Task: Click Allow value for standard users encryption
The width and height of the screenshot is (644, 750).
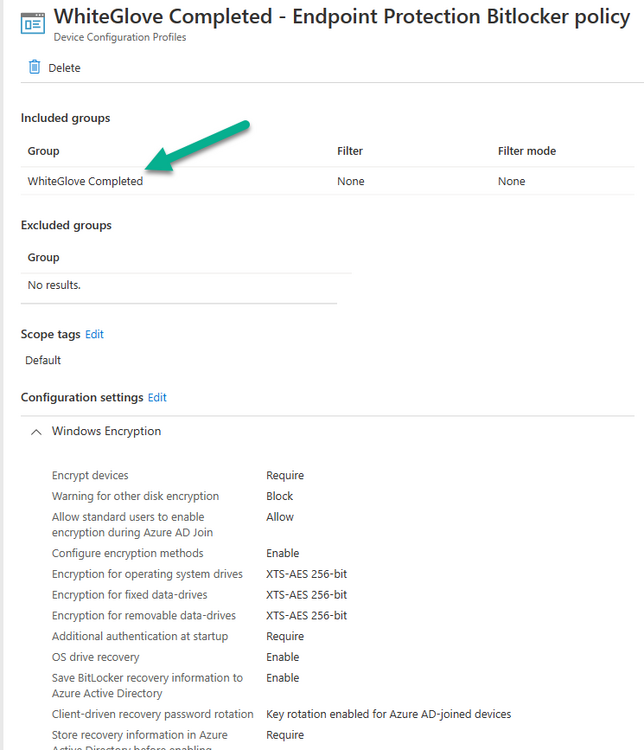Action: pos(280,517)
